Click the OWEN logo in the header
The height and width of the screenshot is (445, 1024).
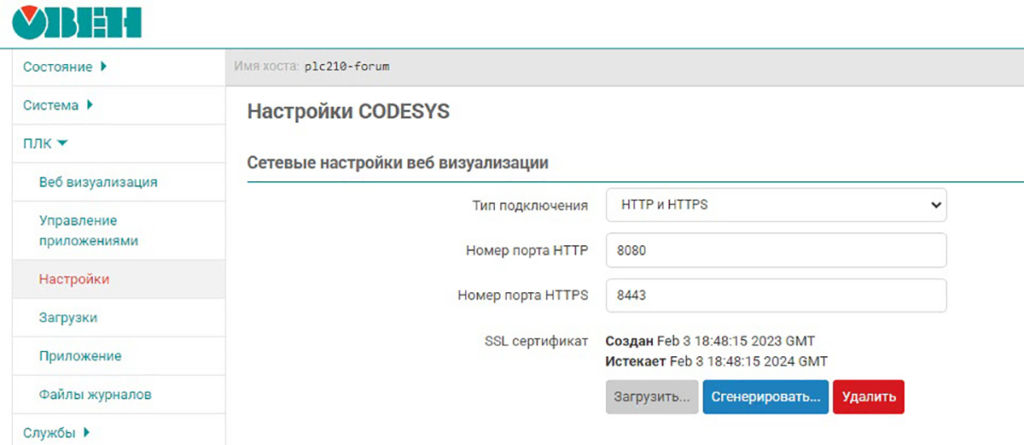coord(77,22)
